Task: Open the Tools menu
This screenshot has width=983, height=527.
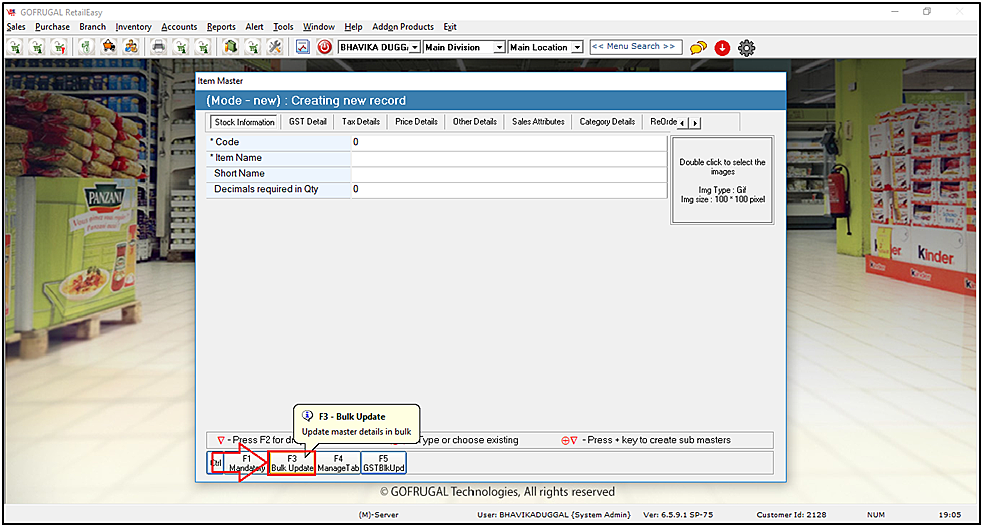Action: [x=283, y=27]
